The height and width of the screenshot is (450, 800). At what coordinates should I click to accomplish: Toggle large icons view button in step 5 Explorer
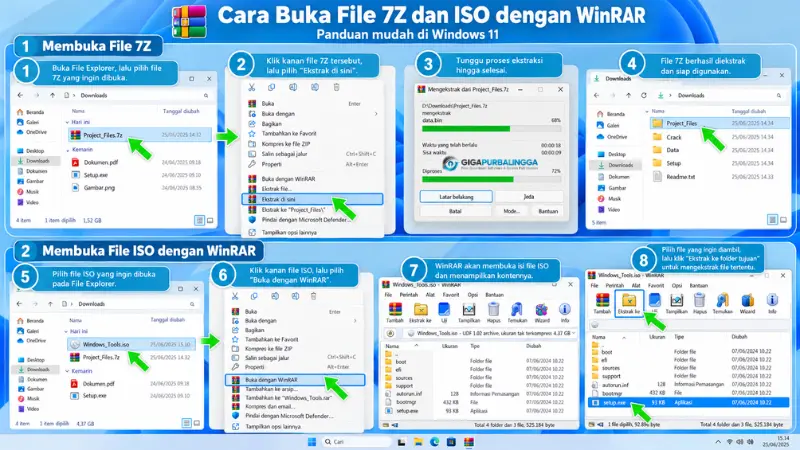pos(197,423)
